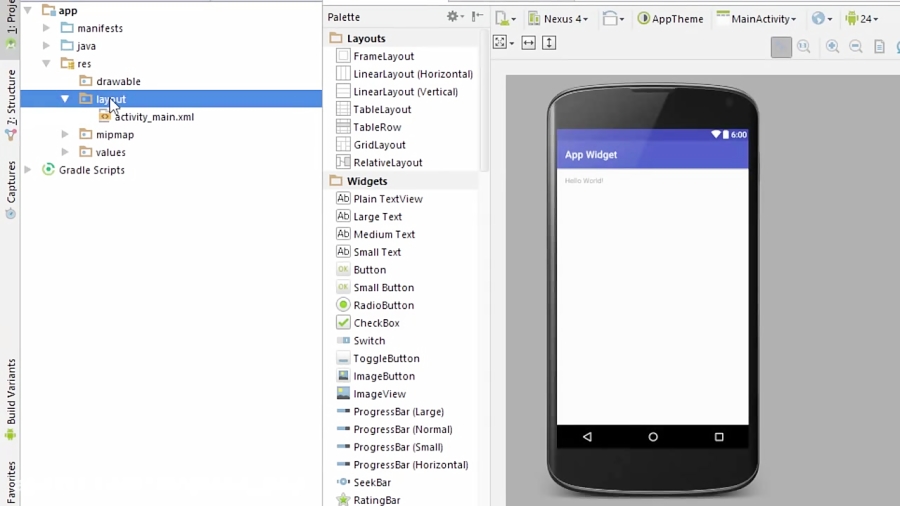Hide the Palette panel using the collapse icon
This screenshot has height=506, width=900.
click(478, 17)
